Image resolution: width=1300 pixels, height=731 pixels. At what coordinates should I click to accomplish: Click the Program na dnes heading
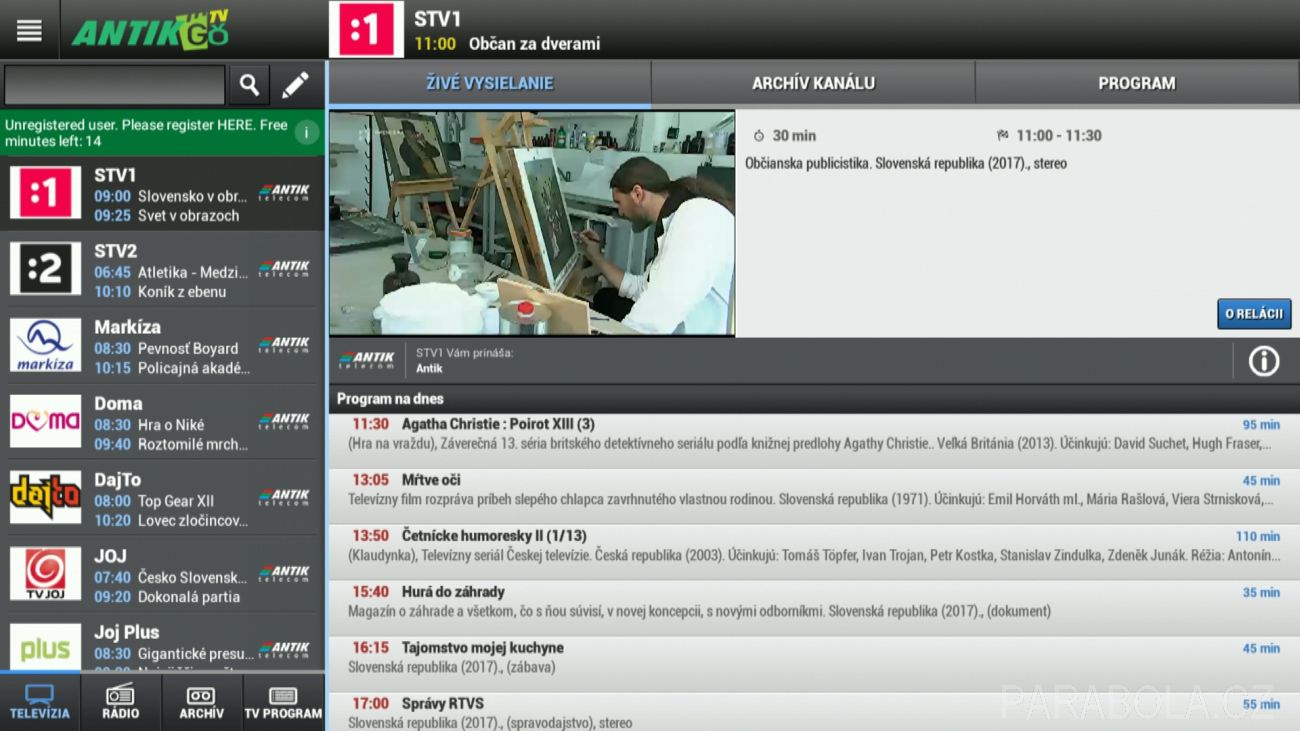(x=390, y=399)
